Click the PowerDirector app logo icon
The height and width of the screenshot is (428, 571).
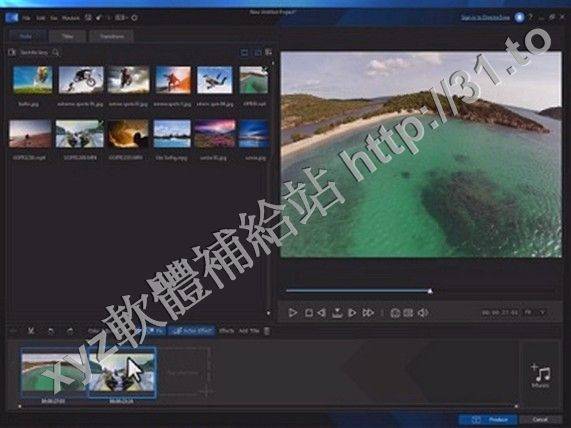pyautogui.click(x=12, y=17)
